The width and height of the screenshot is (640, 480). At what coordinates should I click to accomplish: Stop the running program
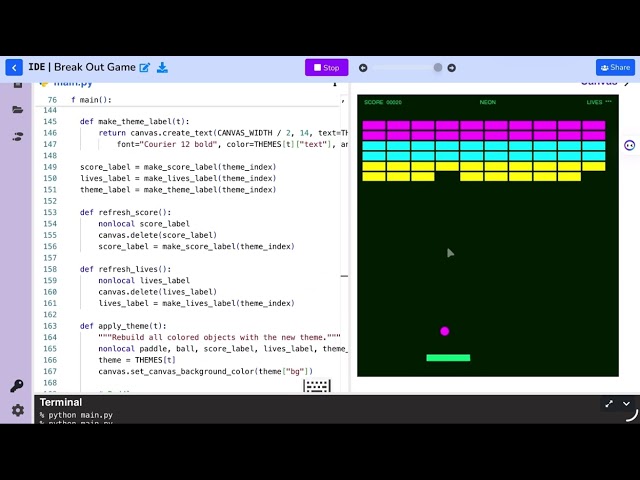pyautogui.click(x=327, y=68)
